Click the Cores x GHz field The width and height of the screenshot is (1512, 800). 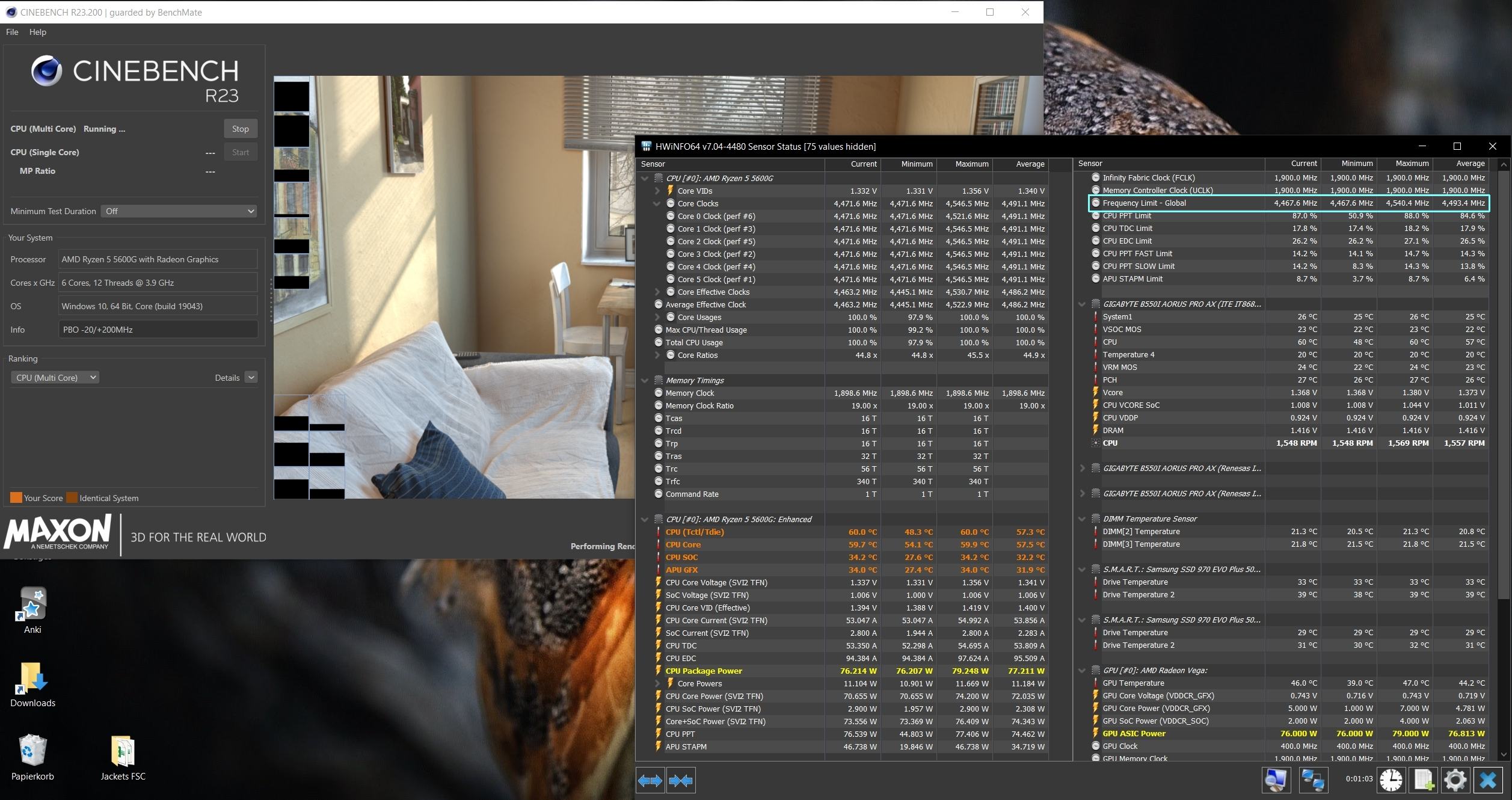(x=158, y=283)
